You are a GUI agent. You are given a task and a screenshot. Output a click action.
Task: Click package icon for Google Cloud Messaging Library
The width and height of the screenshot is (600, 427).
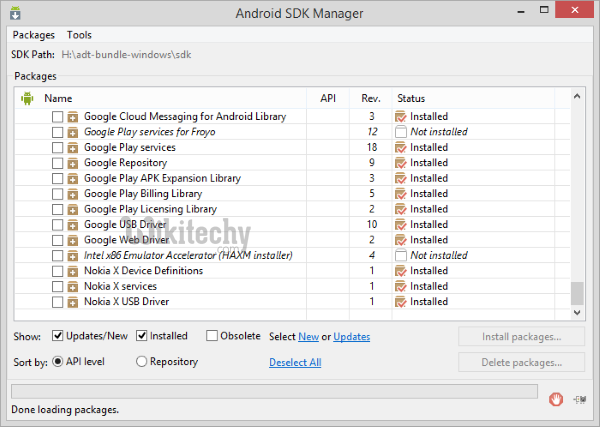(73, 117)
